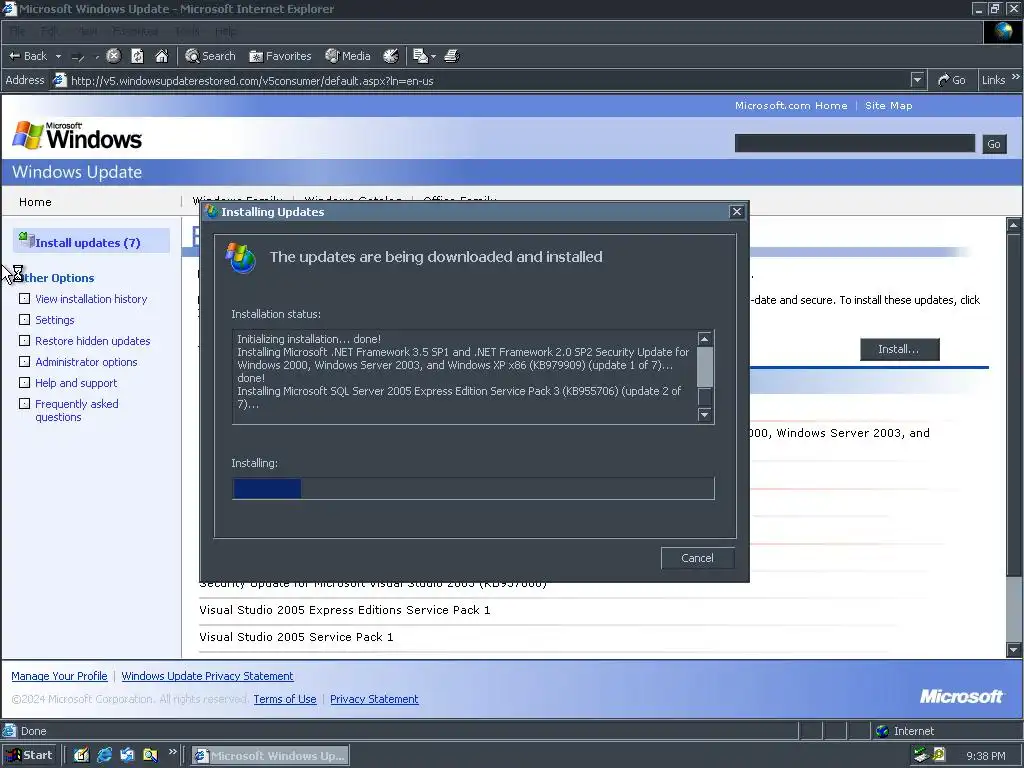Click Visual Studio 2005 Service Pack 1 row
This screenshot has width=1024, height=768.
coord(296,637)
